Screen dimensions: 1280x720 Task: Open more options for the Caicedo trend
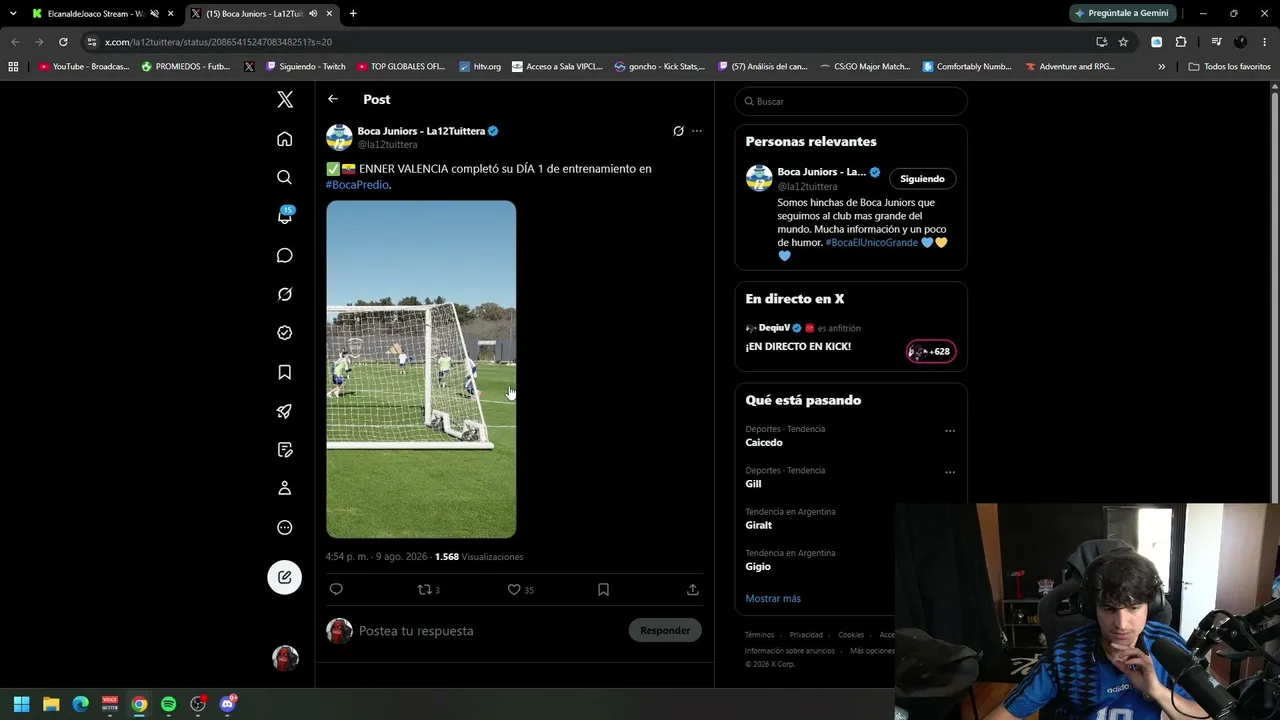tap(950, 431)
